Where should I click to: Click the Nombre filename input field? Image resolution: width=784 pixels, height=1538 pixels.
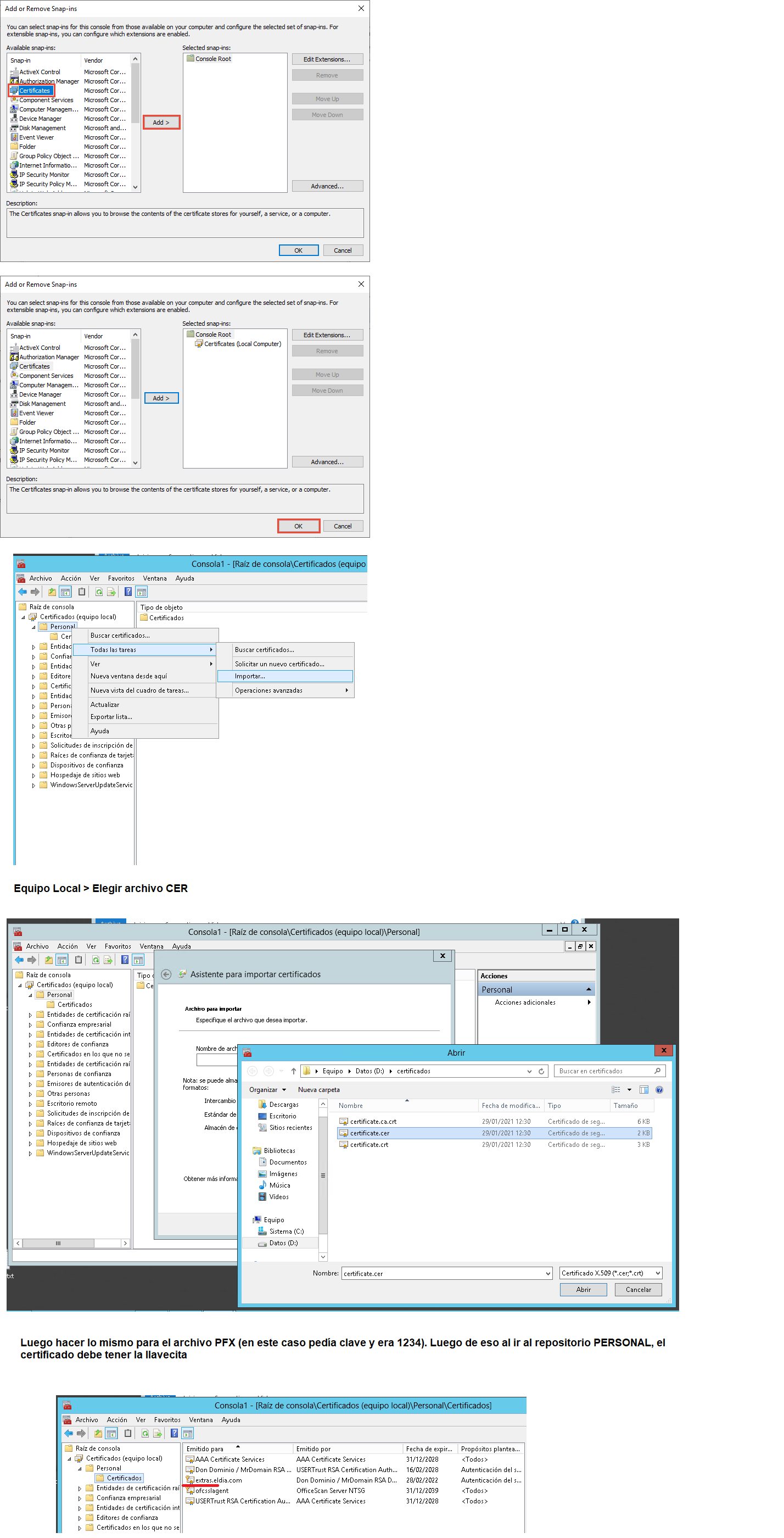click(x=445, y=1273)
